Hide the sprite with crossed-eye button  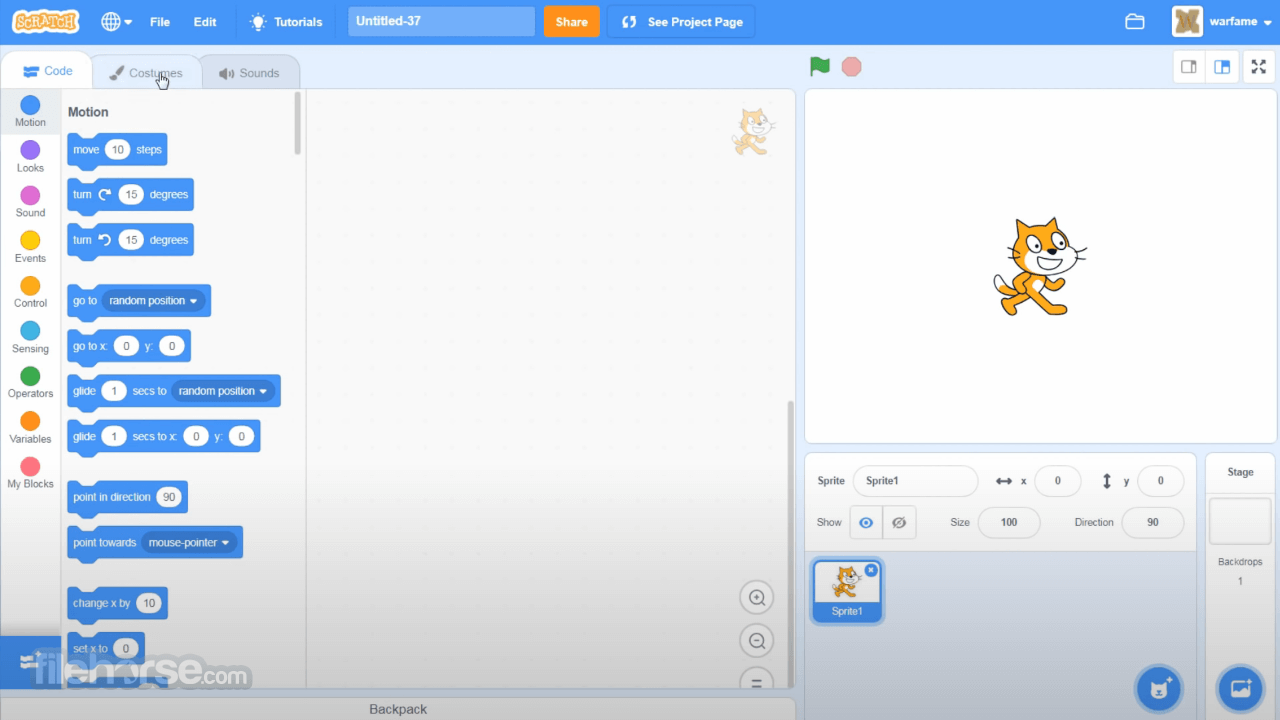pyautogui.click(x=899, y=522)
